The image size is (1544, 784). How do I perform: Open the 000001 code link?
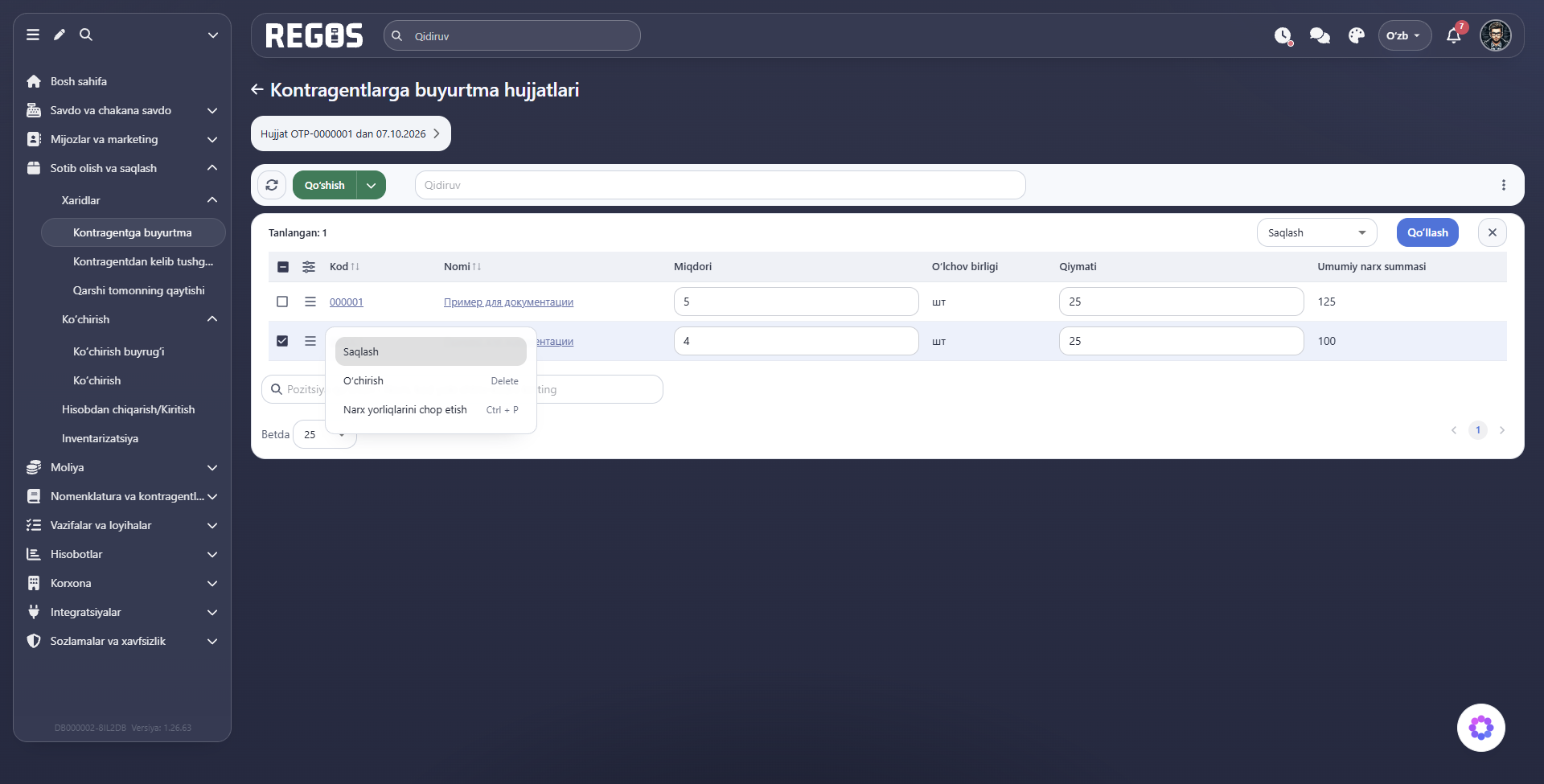(x=347, y=302)
